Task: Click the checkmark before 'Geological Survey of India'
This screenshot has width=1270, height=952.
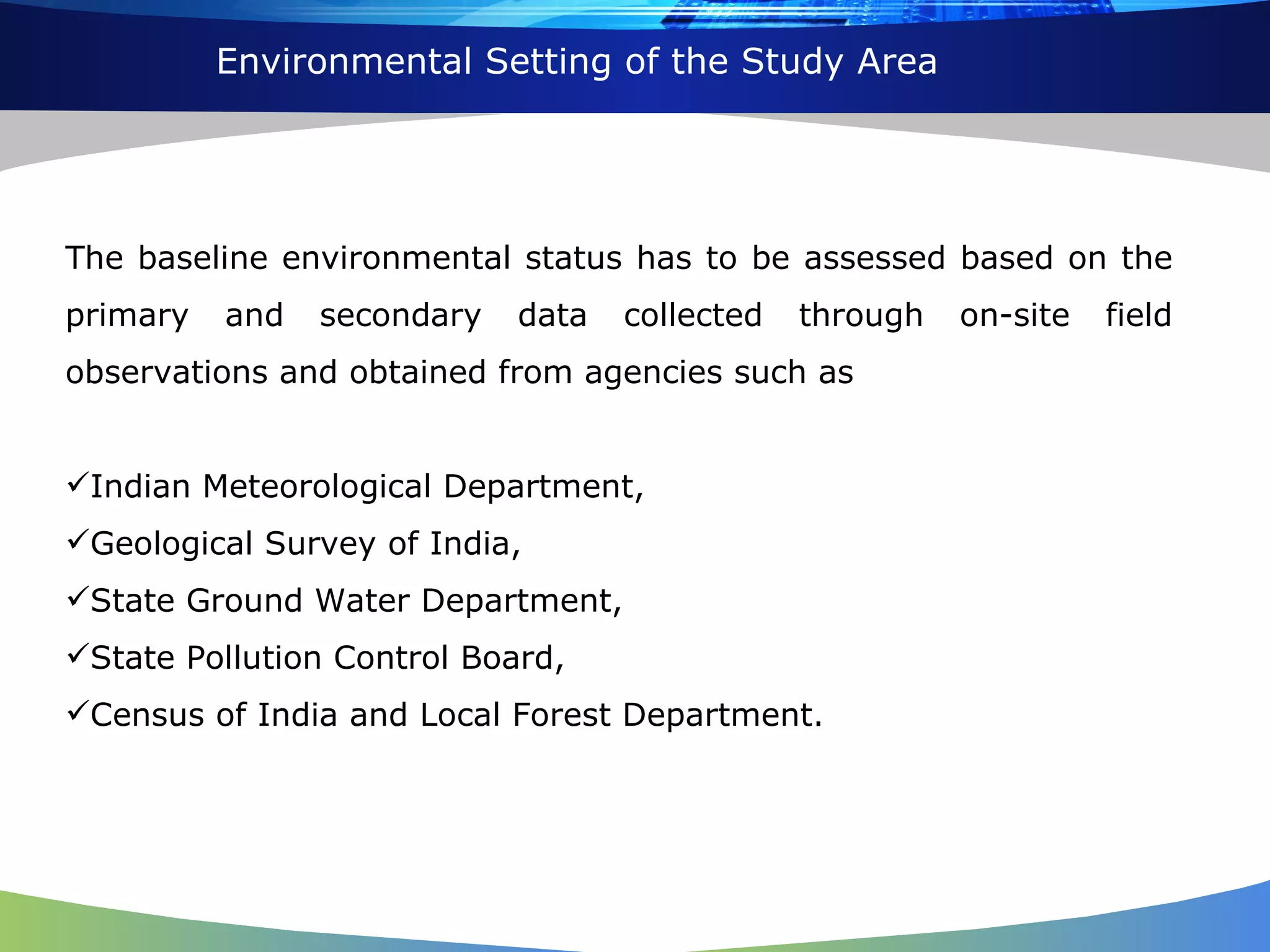Action: point(78,540)
